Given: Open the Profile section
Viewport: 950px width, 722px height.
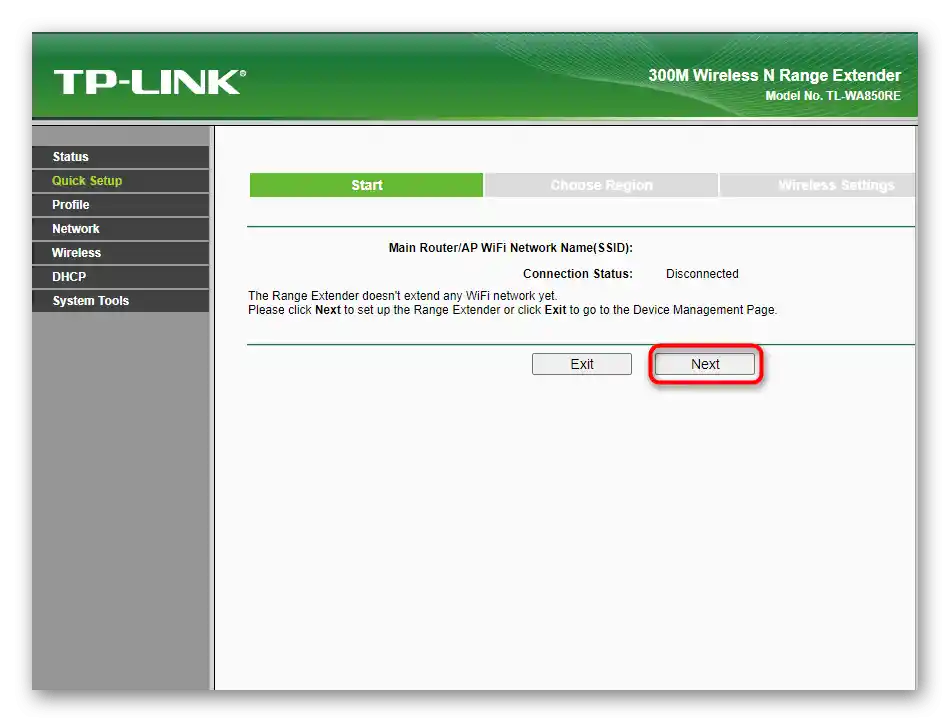Looking at the screenshot, I should click(x=121, y=205).
